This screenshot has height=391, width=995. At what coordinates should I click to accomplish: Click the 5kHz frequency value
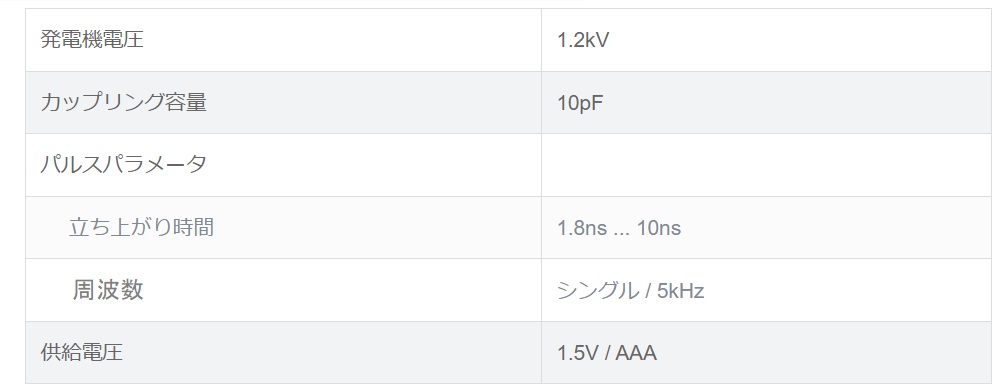pyautogui.click(x=681, y=291)
